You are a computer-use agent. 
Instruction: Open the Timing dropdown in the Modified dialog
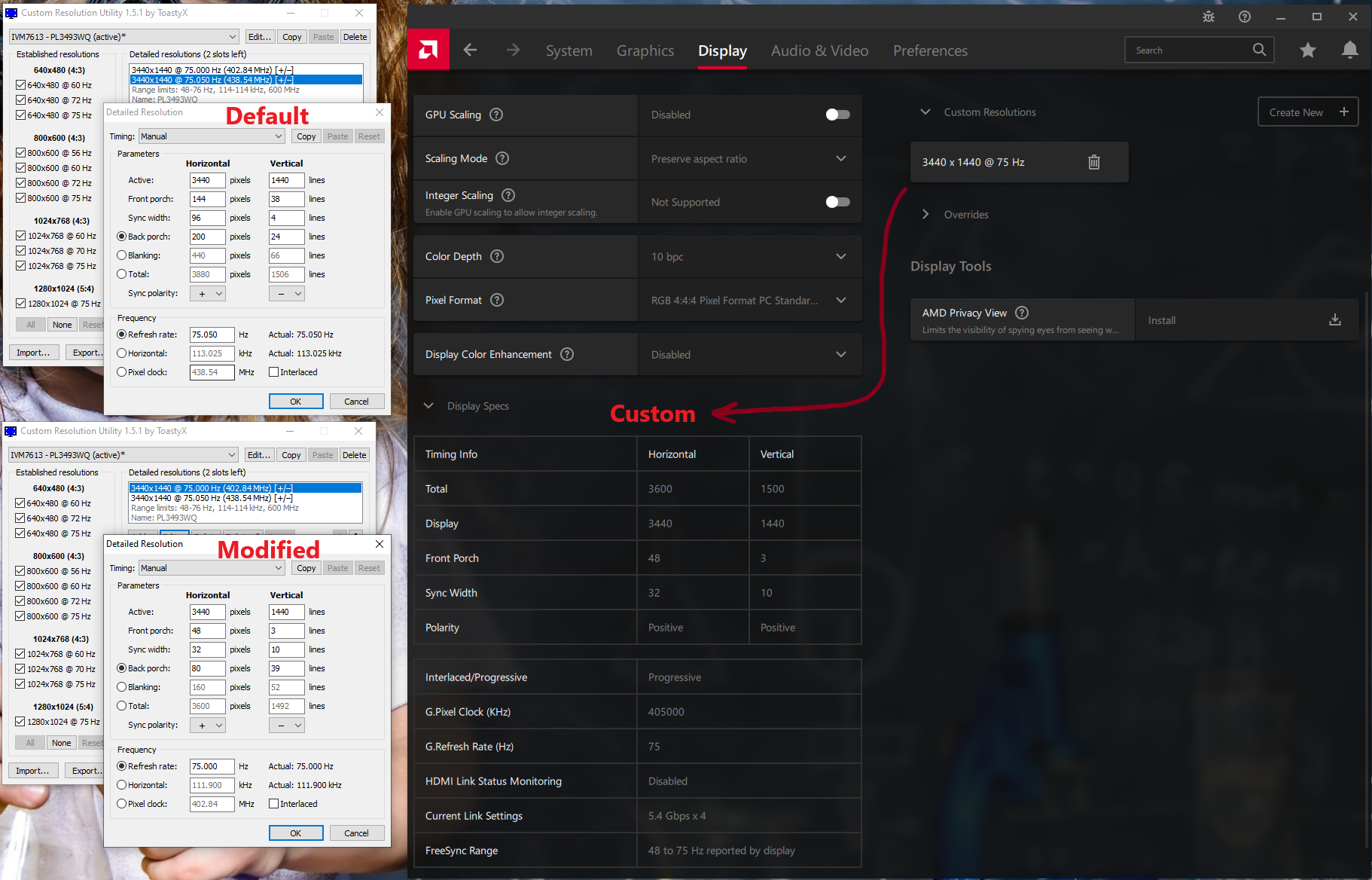click(x=212, y=568)
